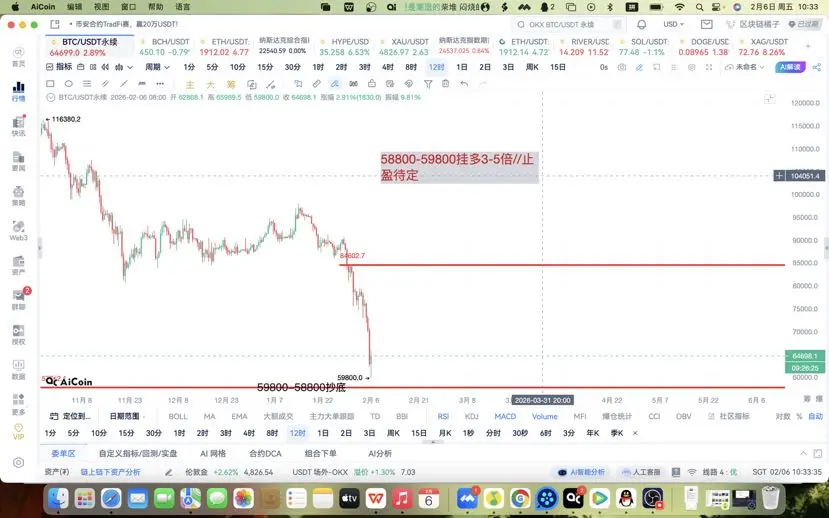Click the 筹 chip distribution icon
This screenshot has width=829, height=518.
coord(231,84)
